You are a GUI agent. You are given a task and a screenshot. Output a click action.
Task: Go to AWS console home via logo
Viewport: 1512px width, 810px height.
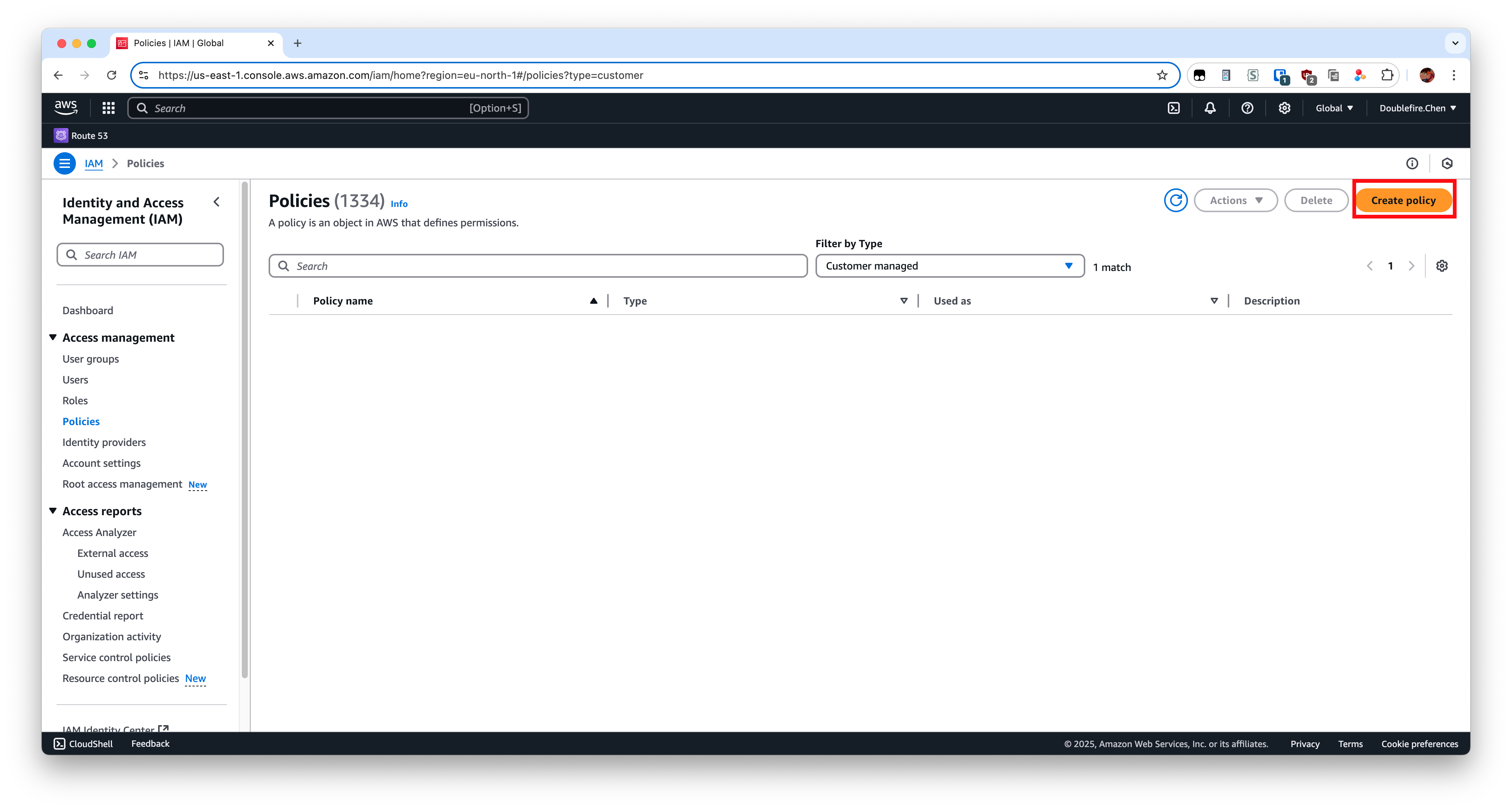coord(66,108)
